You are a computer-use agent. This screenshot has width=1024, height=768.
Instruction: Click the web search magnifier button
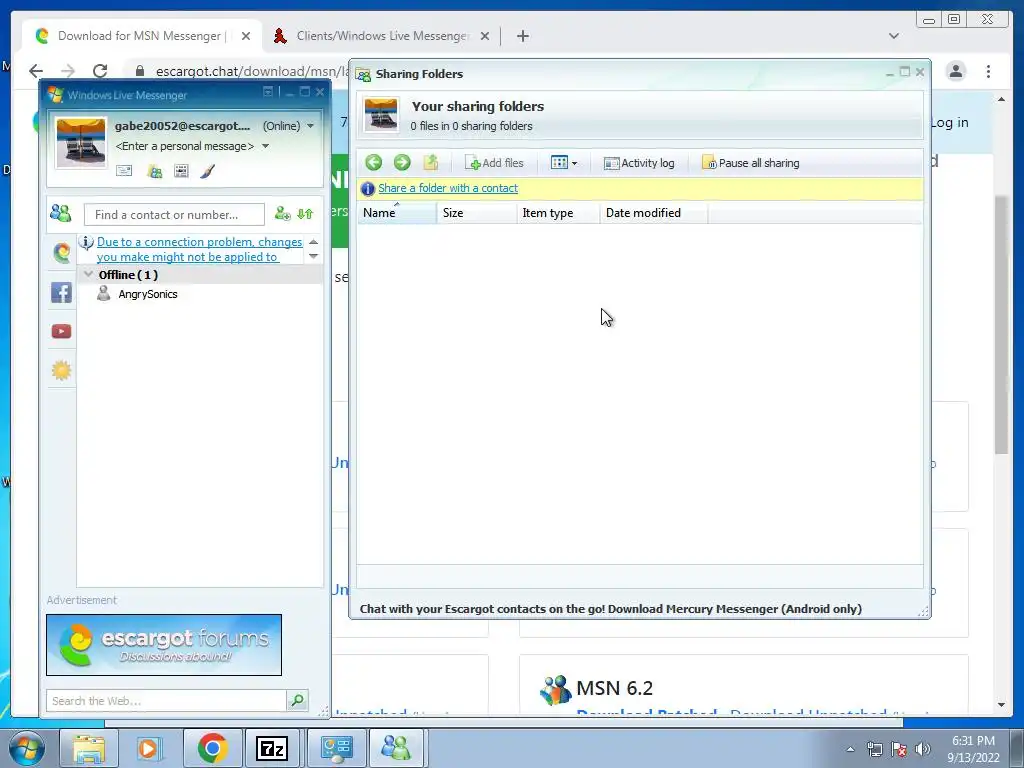click(x=297, y=701)
